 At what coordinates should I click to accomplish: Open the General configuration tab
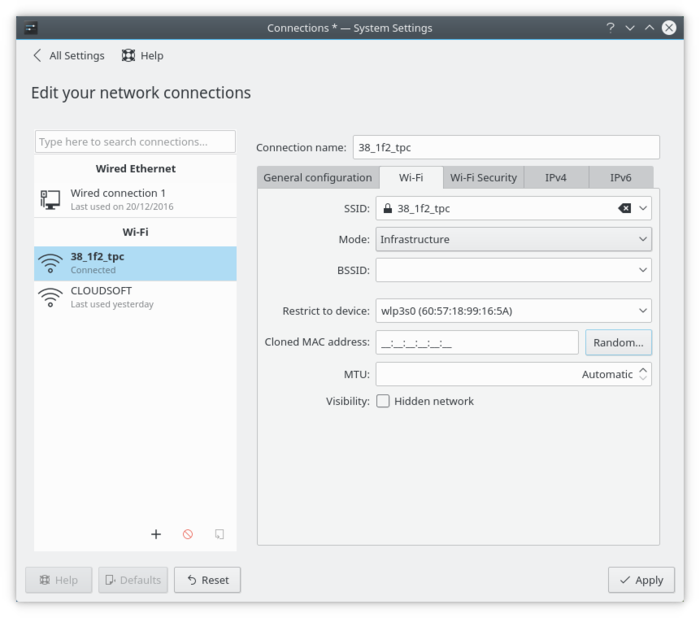tap(317, 178)
